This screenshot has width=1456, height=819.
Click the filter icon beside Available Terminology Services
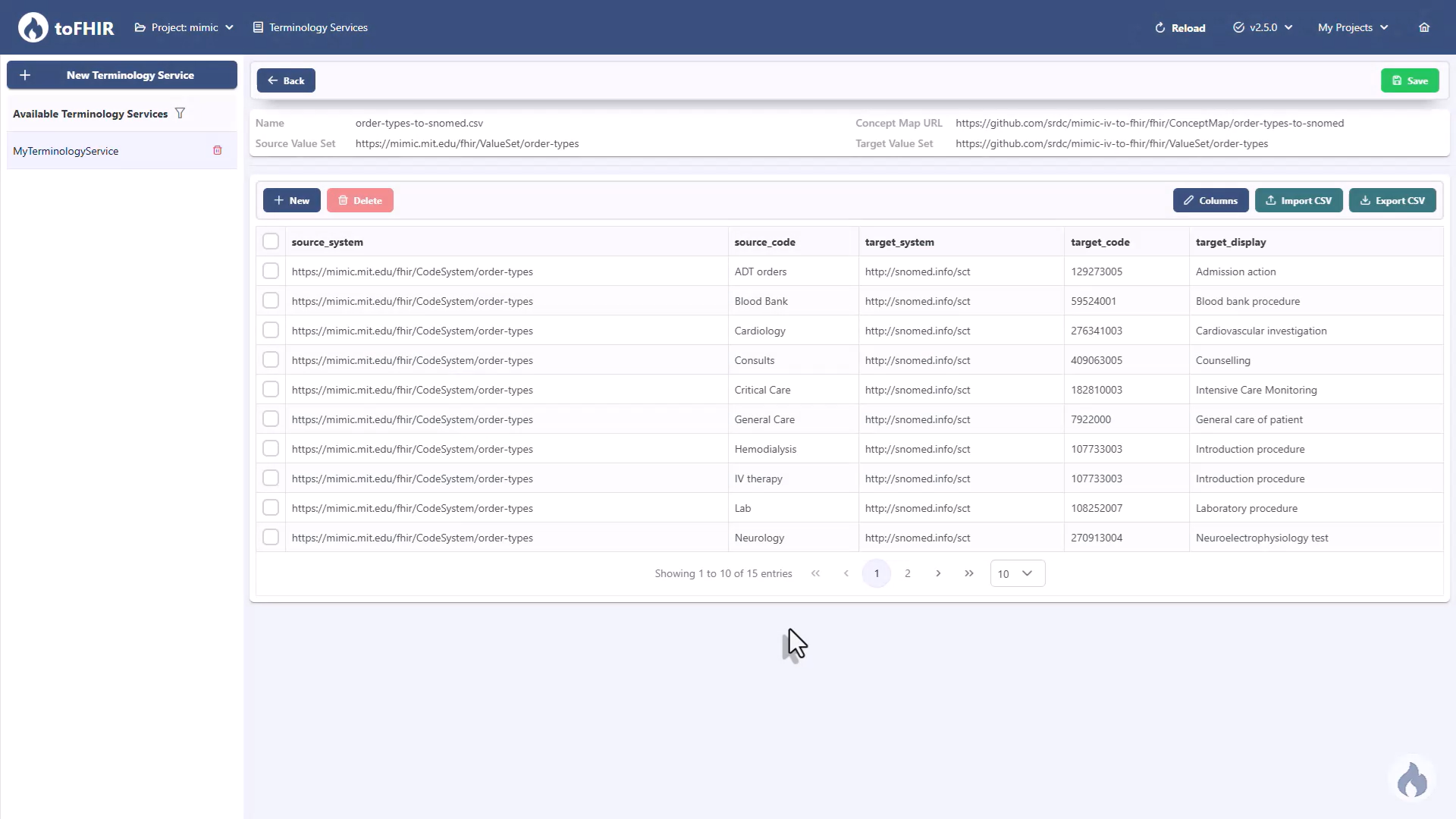pos(180,113)
